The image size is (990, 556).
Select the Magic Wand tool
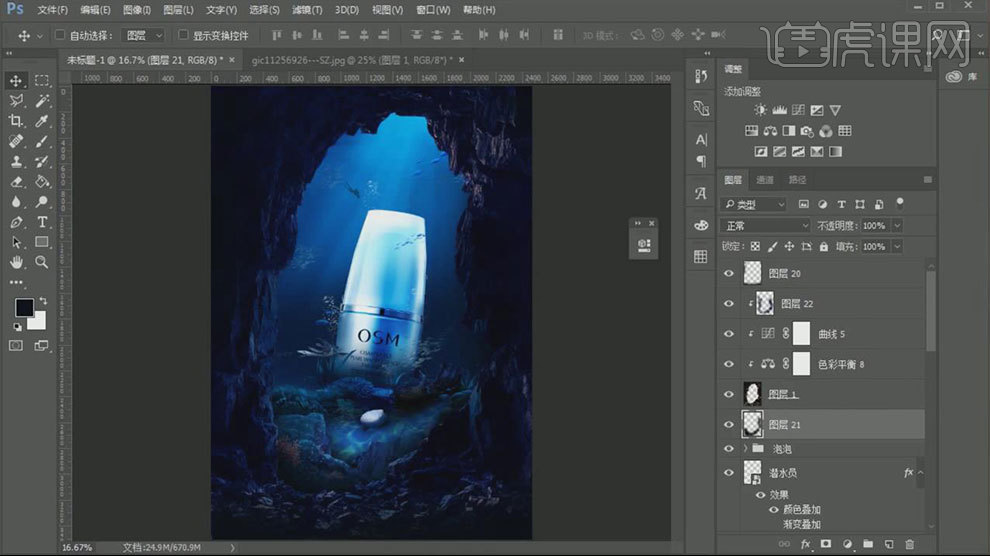pos(42,101)
